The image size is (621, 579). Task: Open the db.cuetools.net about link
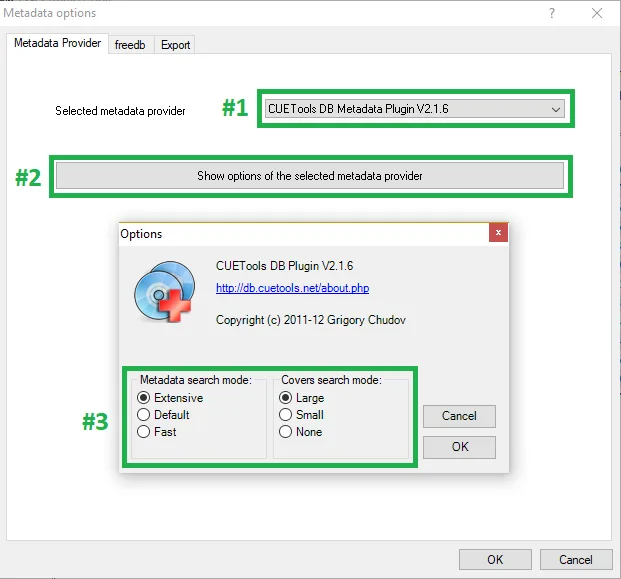pos(292,288)
